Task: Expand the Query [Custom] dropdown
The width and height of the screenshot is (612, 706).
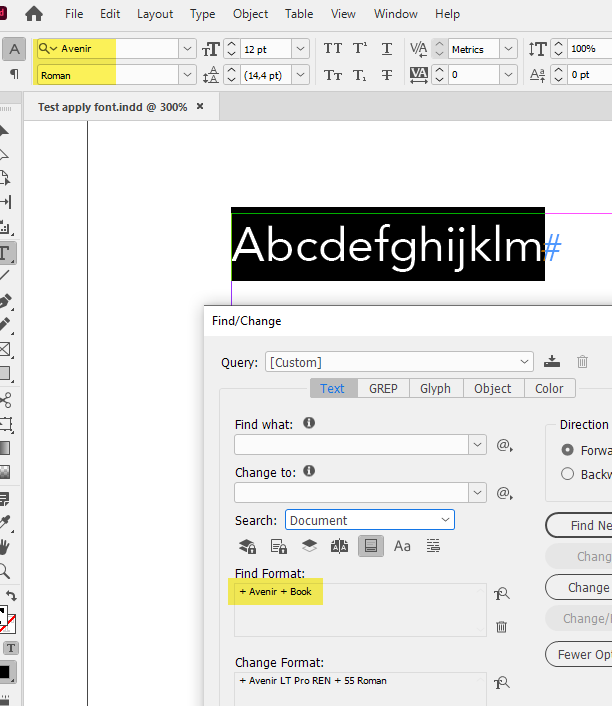Action: click(524, 362)
